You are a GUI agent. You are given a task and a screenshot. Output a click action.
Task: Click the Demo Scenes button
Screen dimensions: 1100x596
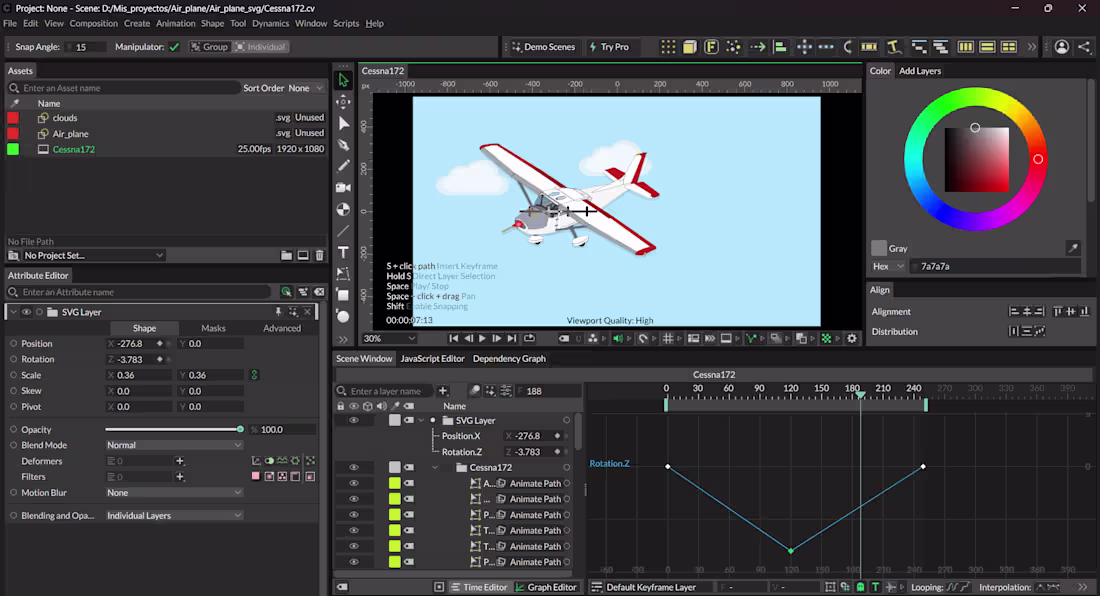tap(543, 47)
